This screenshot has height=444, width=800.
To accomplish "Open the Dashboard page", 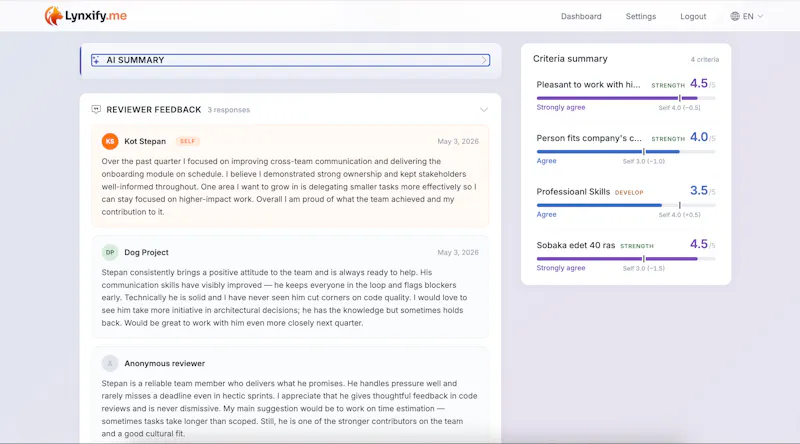I will click(581, 16).
